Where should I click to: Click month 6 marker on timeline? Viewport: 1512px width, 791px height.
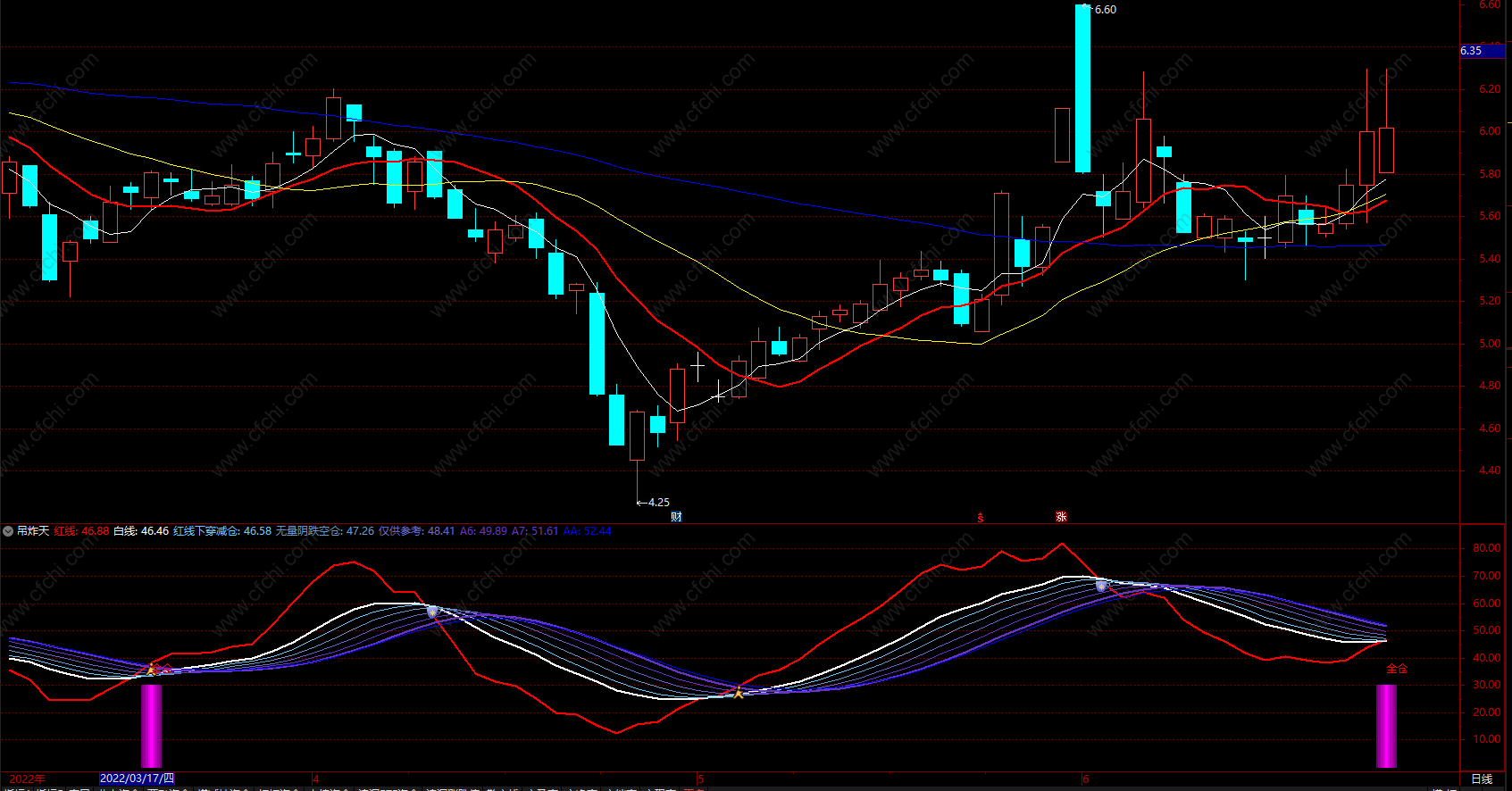pos(1086,779)
